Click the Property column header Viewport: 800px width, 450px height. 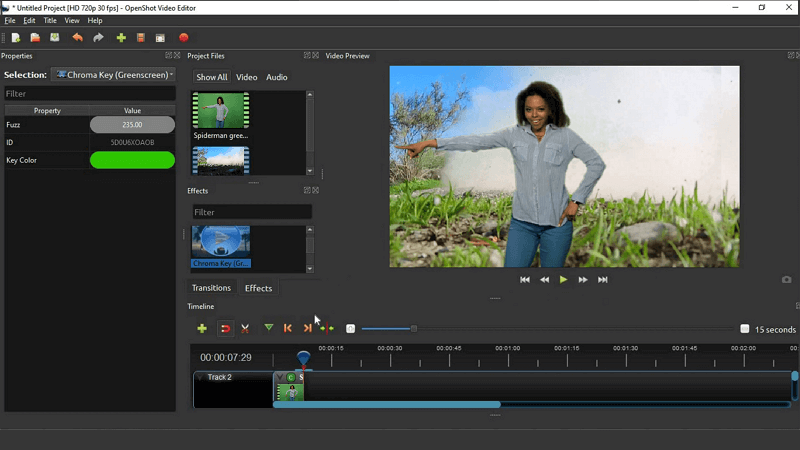(47, 110)
